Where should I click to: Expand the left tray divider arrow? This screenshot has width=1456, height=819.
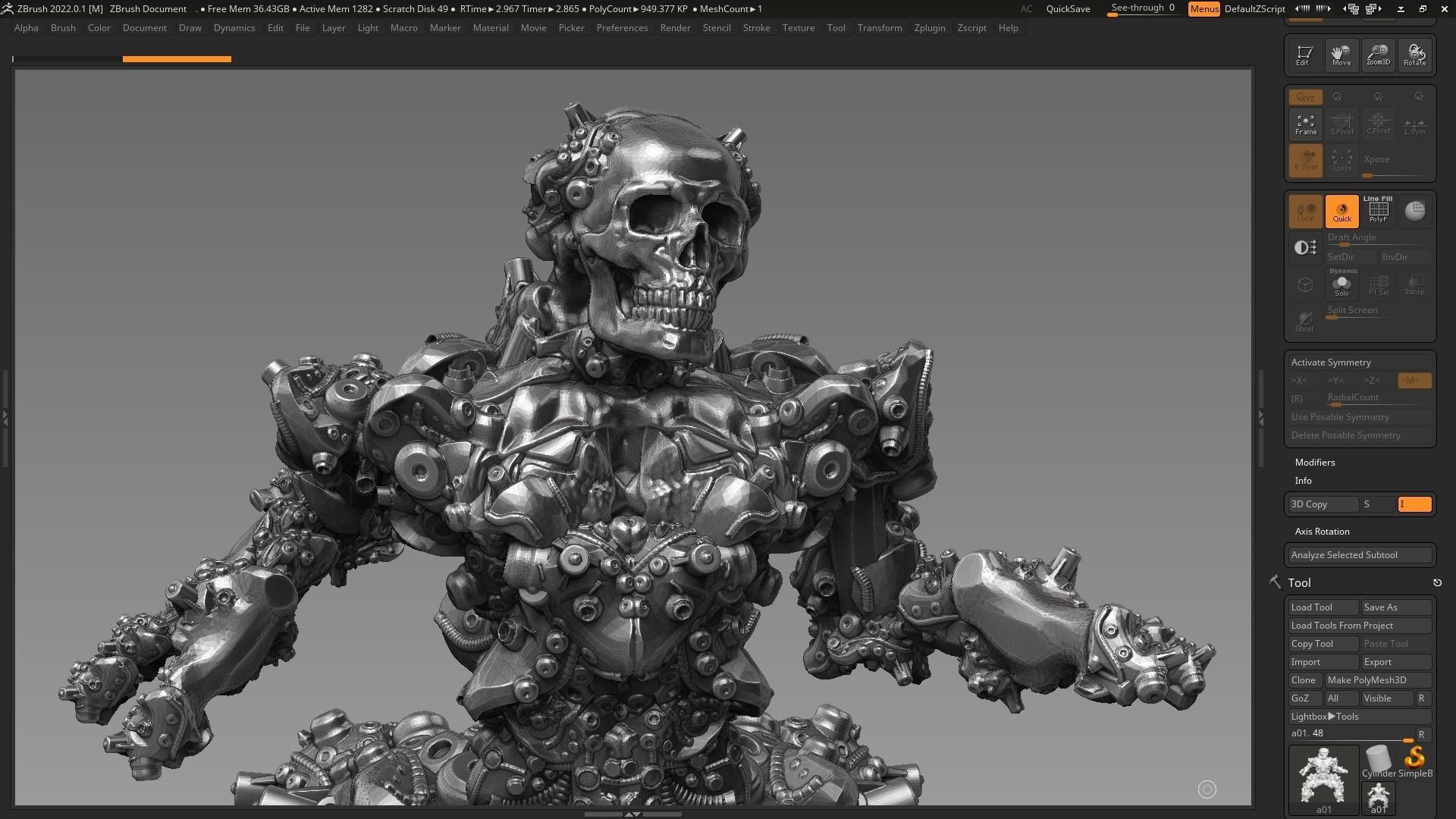[x=5, y=418]
